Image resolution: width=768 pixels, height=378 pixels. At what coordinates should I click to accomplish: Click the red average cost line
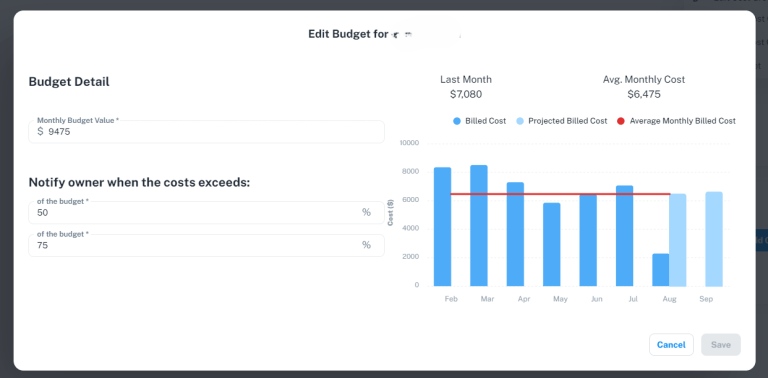click(560, 194)
